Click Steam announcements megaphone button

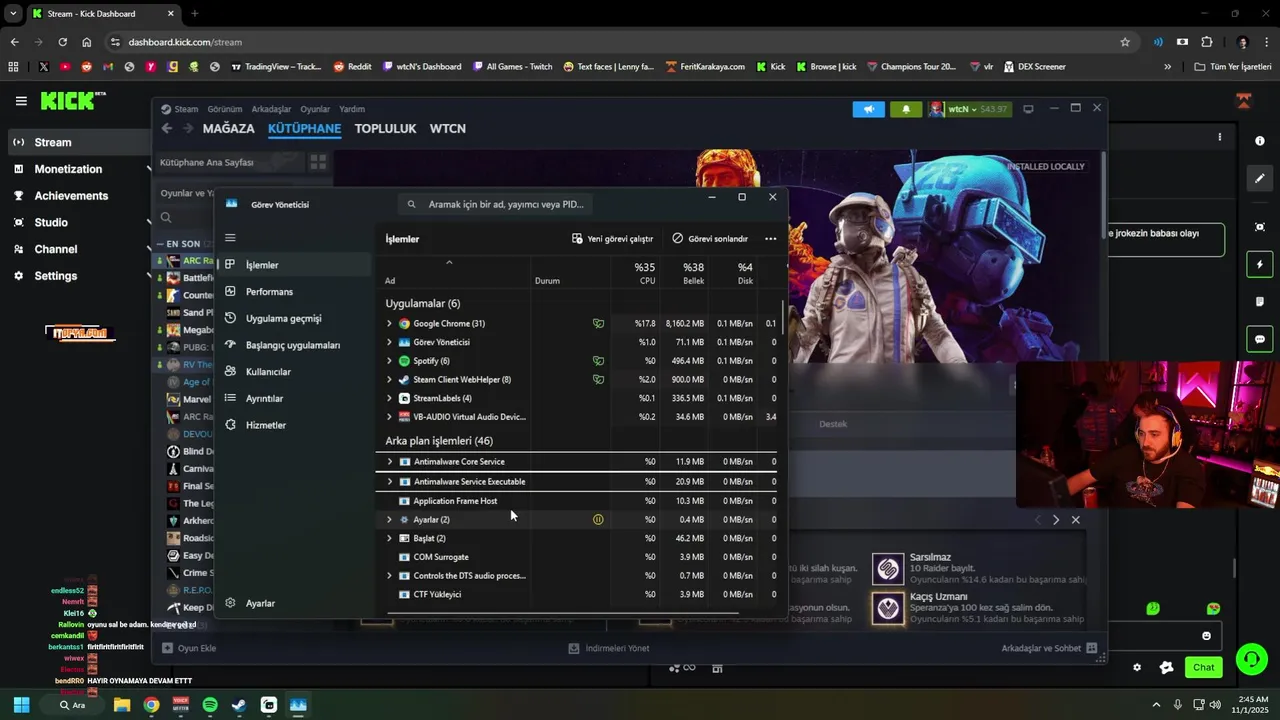click(869, 109)
